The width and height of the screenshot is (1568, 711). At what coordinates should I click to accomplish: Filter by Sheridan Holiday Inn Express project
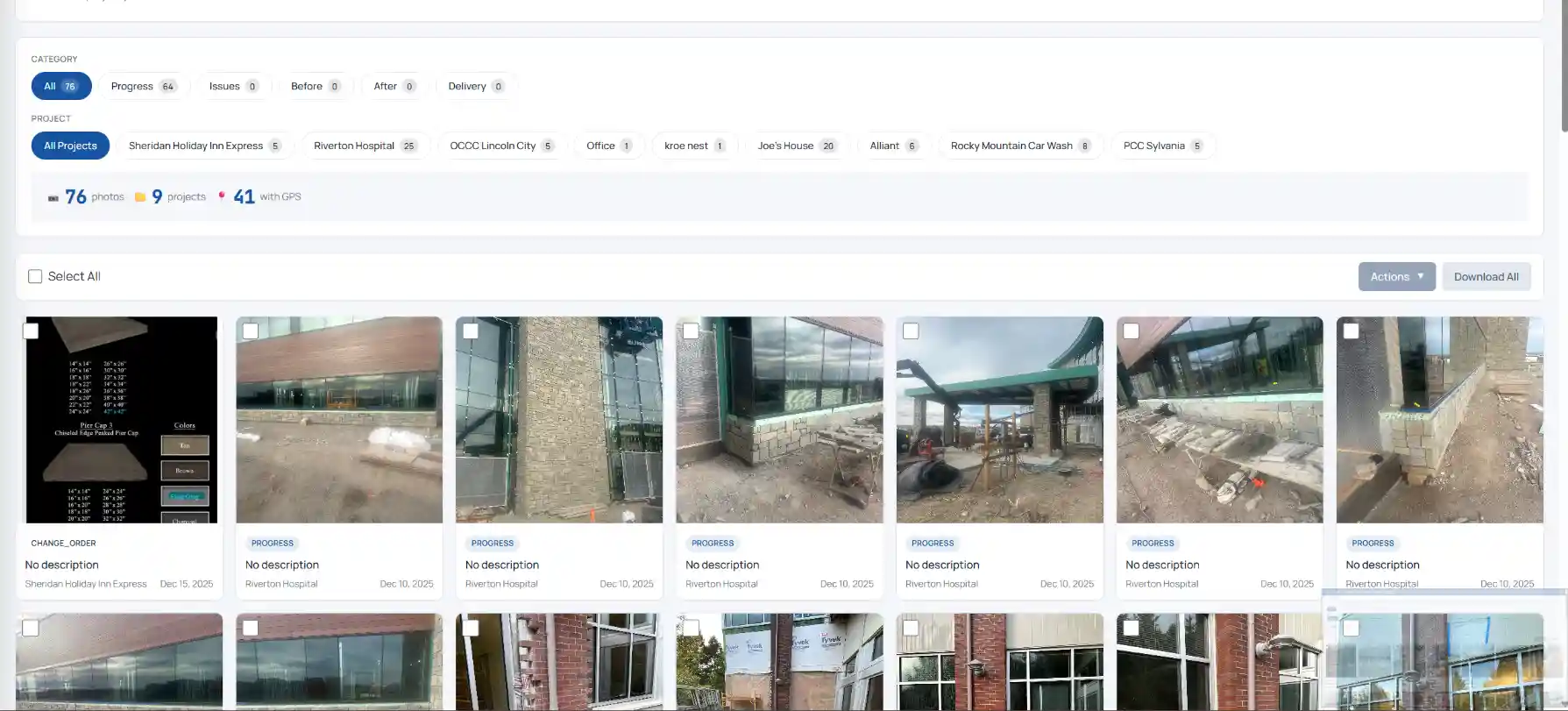pyautogui.click(x=205, y=146)
